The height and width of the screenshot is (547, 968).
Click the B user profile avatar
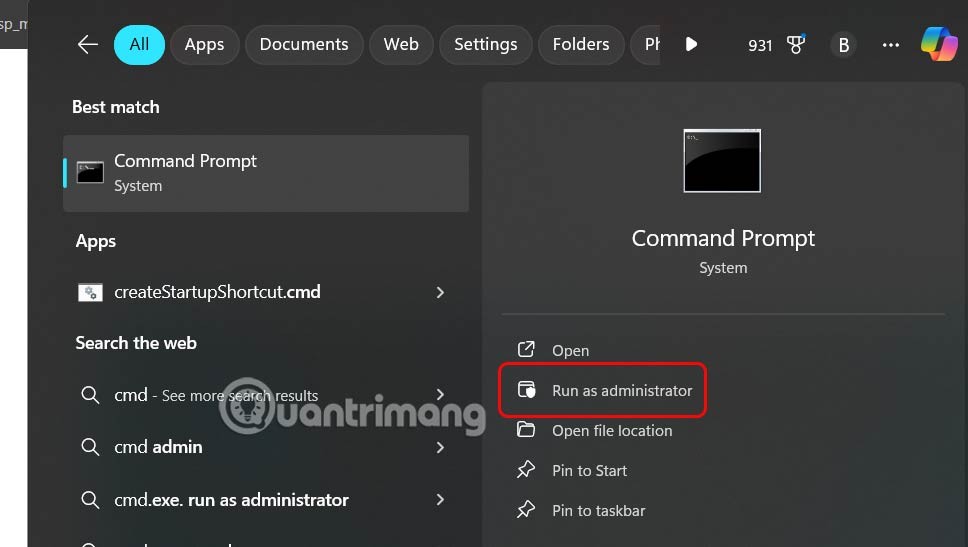point(843,45)
